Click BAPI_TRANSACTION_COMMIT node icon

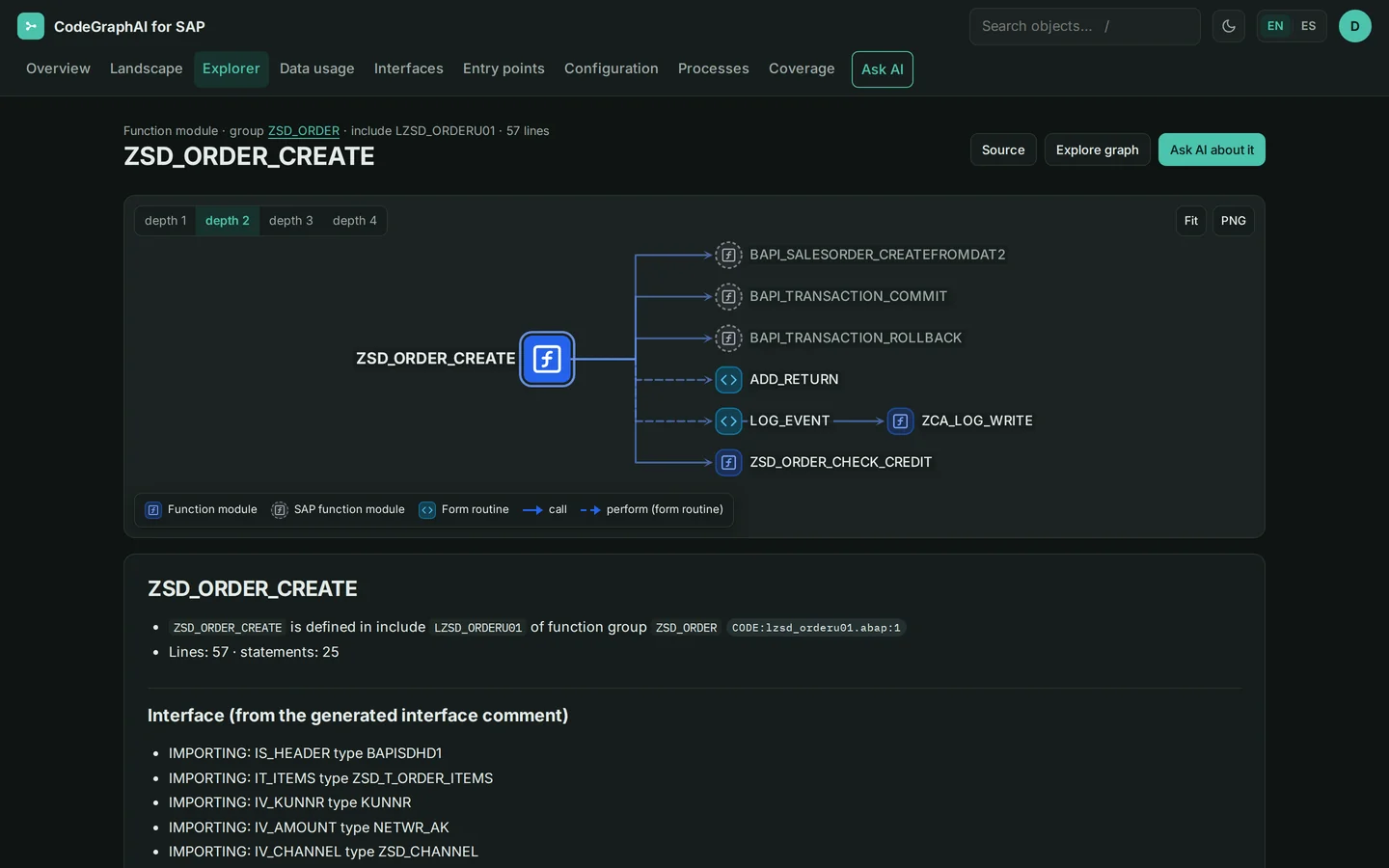[728, 296]
